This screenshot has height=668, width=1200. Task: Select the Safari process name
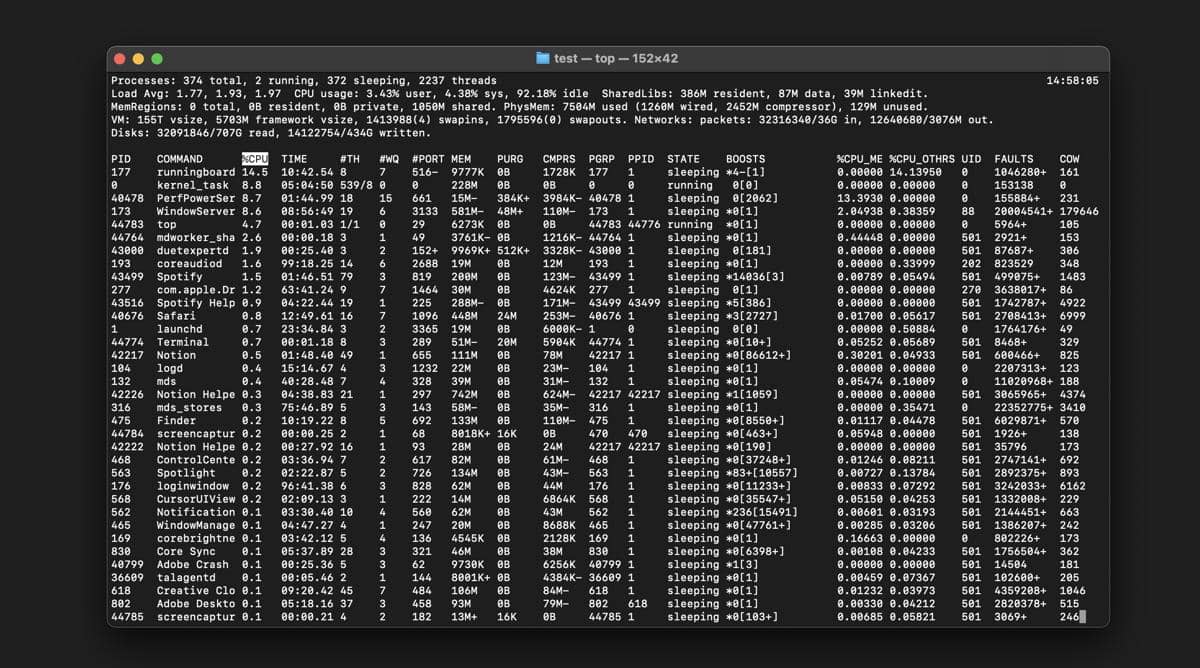tap(176, 316)
